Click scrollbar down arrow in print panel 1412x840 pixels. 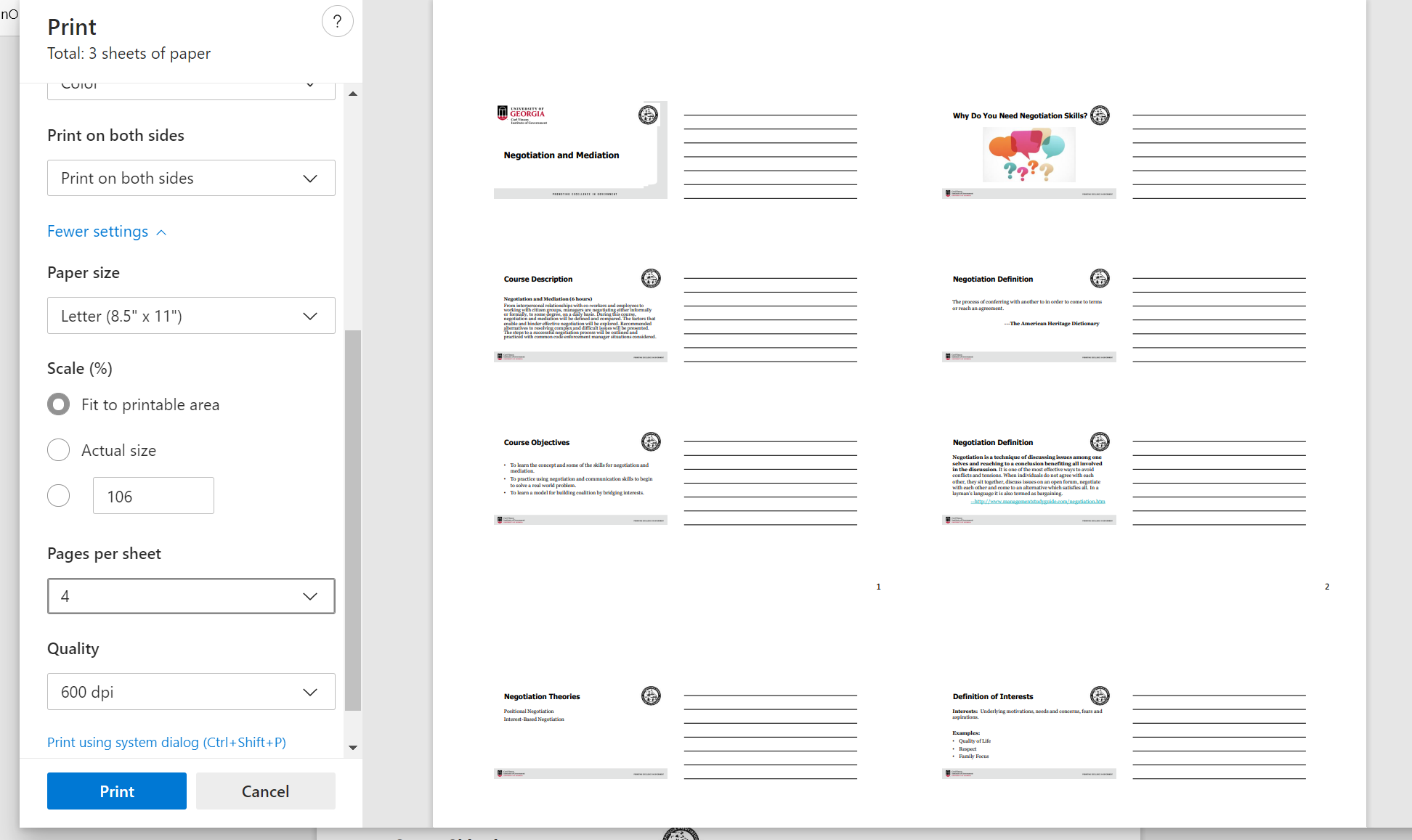point(353,747)
